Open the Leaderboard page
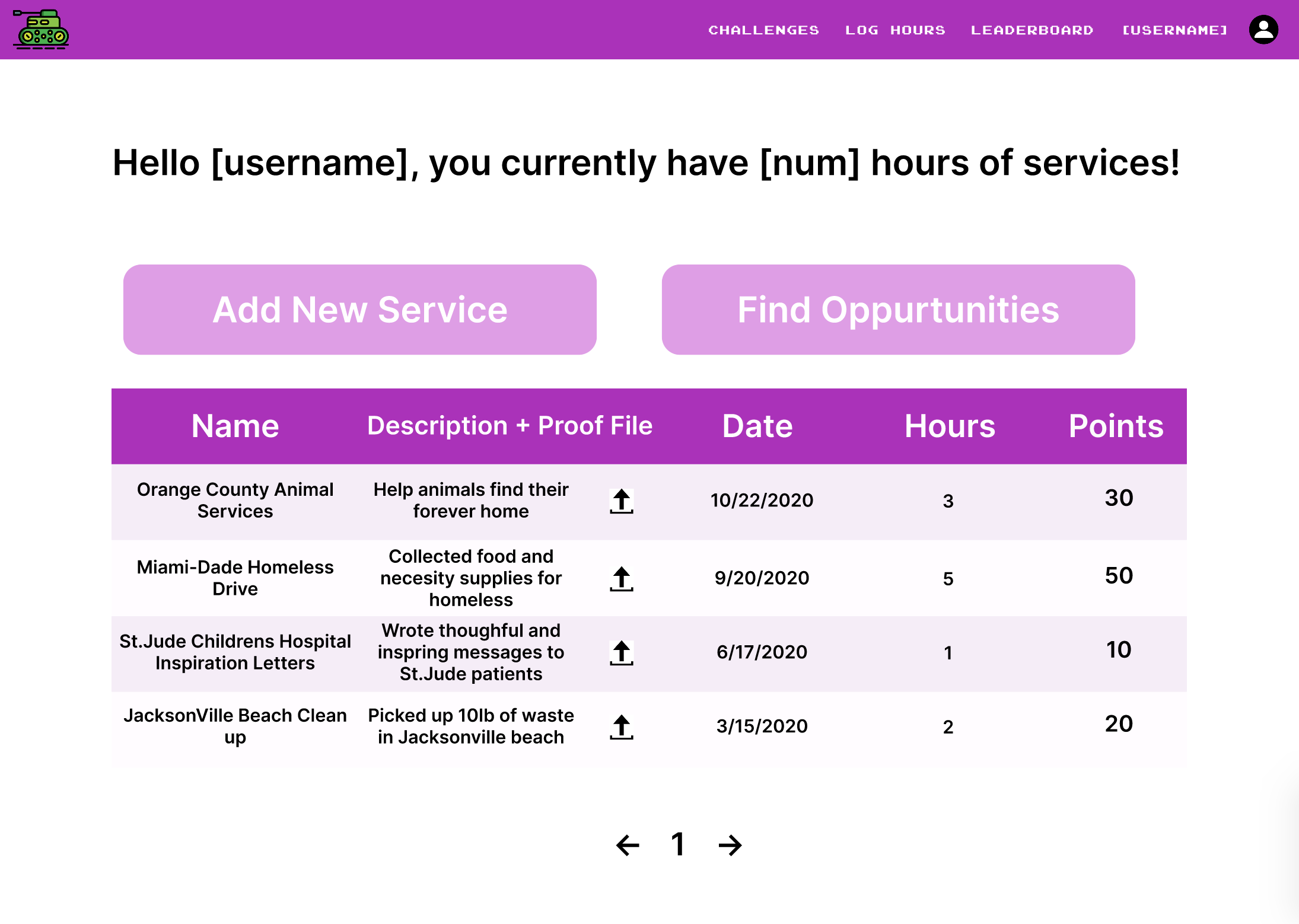The image size is (1299, 924). pos(1031,30)
